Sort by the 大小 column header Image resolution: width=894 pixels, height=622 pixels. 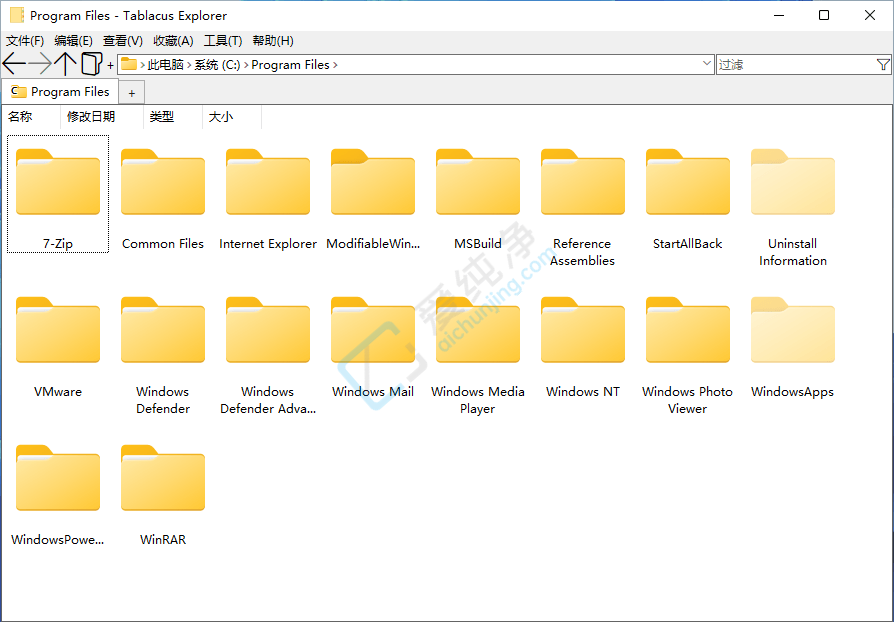point(232,117)
